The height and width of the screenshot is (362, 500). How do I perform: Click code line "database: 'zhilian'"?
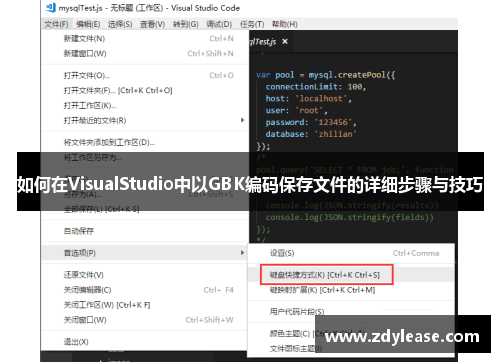click(311, 134)
